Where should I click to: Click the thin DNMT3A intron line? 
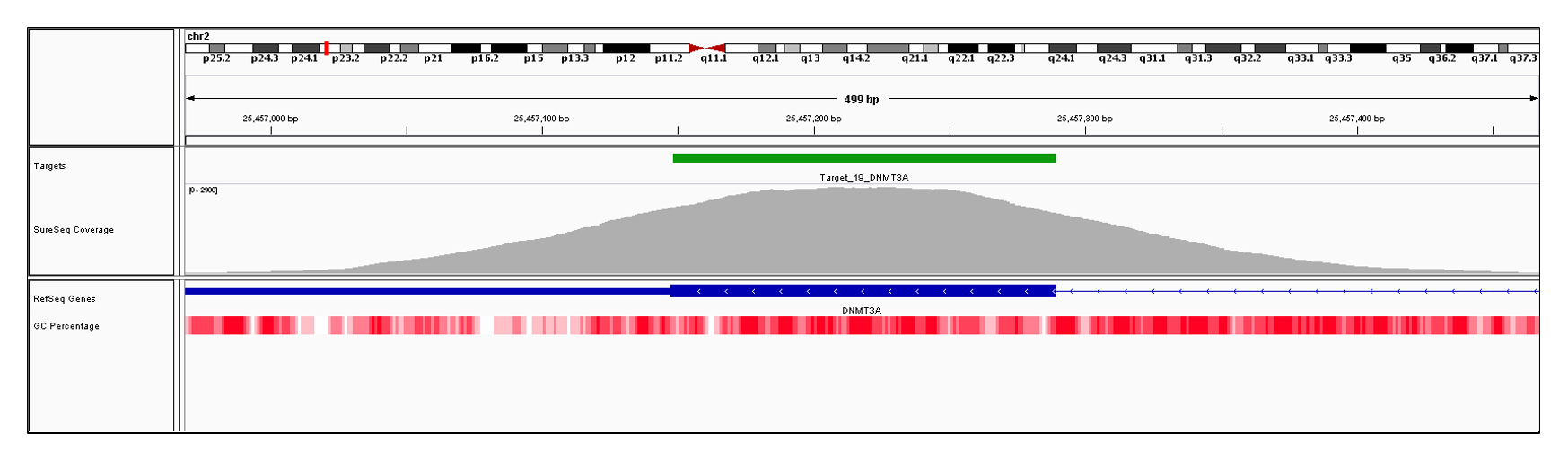tap(1297, 291)
